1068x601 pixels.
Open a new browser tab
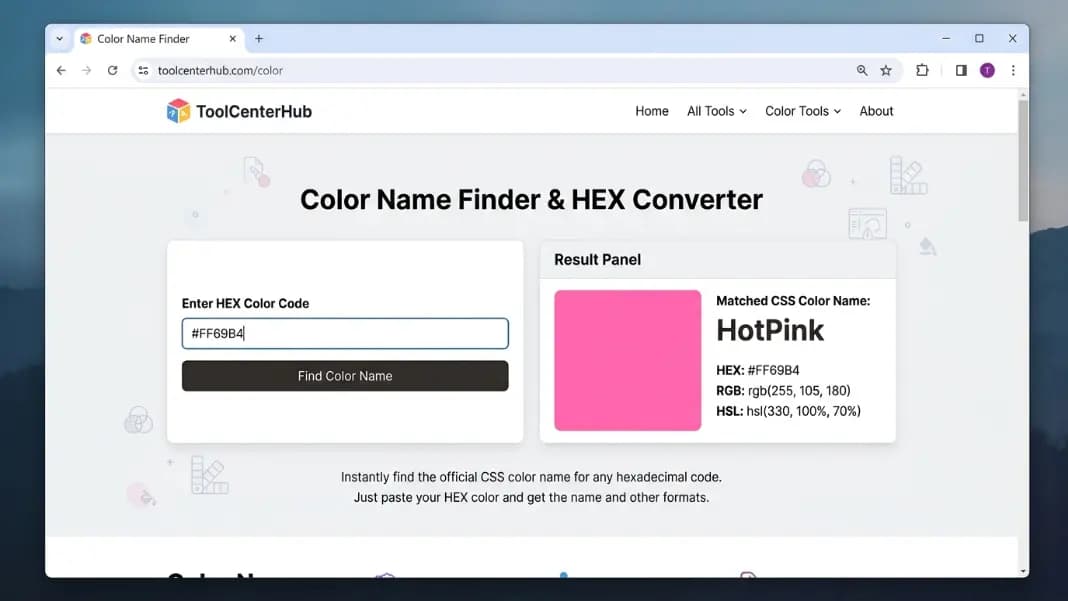pyautogui.click(x=259, y=39)
